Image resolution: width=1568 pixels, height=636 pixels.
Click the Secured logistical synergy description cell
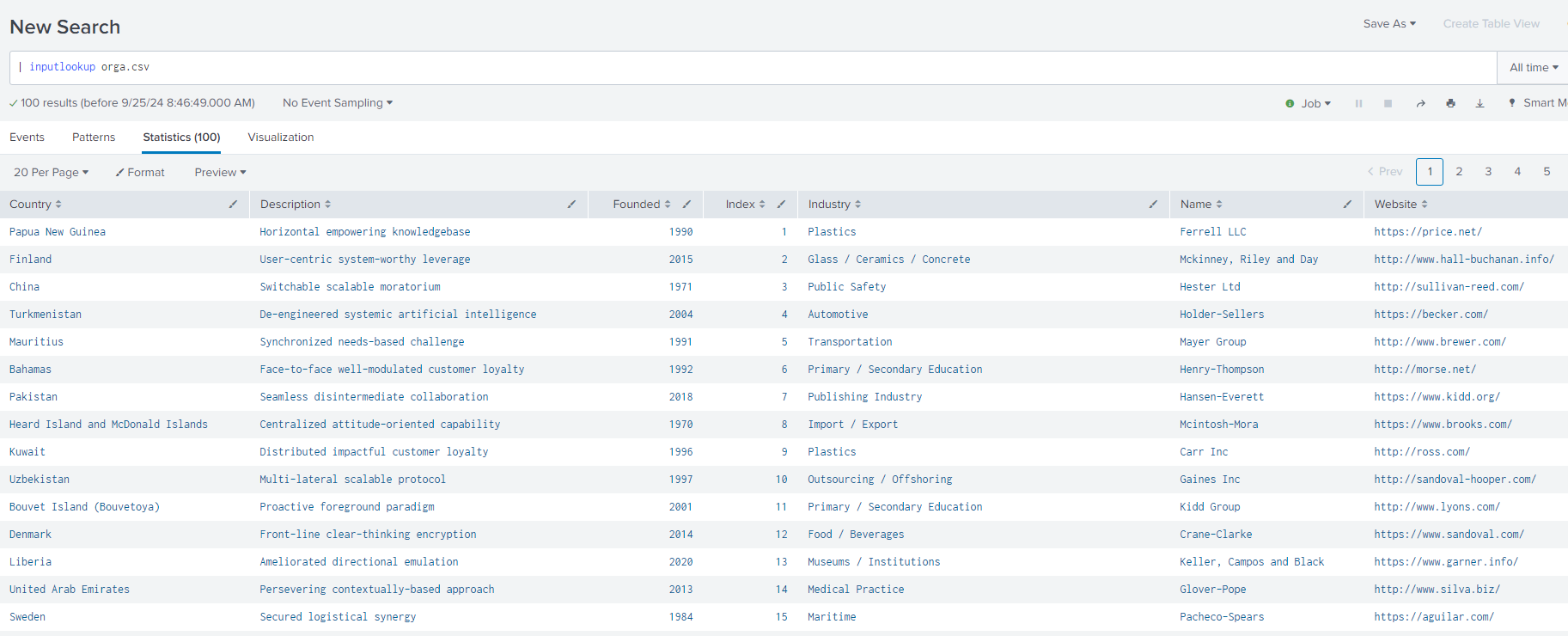338,617
